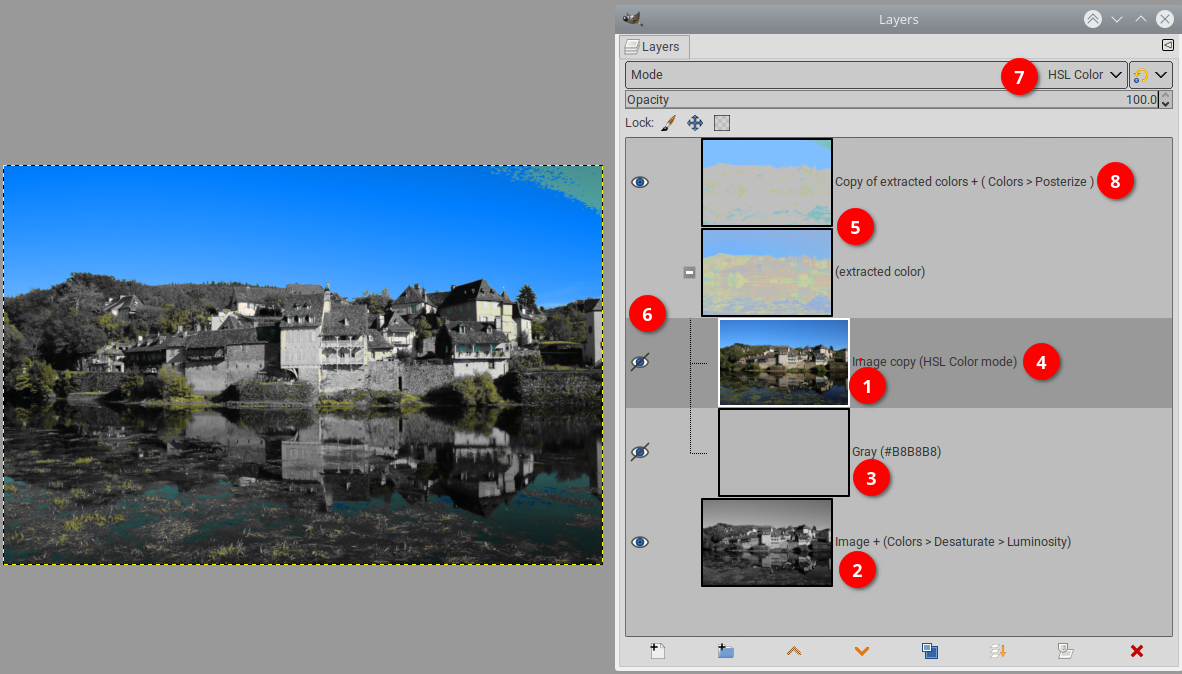Screen dimensions: 1182x674
Task: Duplicate the selected layer
Action: [x=930, y=651]
